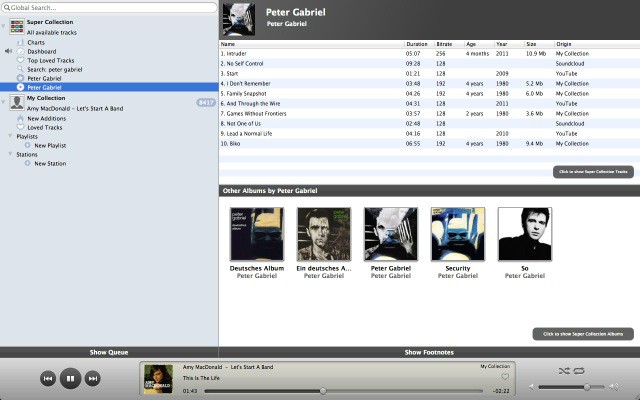
Task: Skip to the next track
Action: (93, 378)
